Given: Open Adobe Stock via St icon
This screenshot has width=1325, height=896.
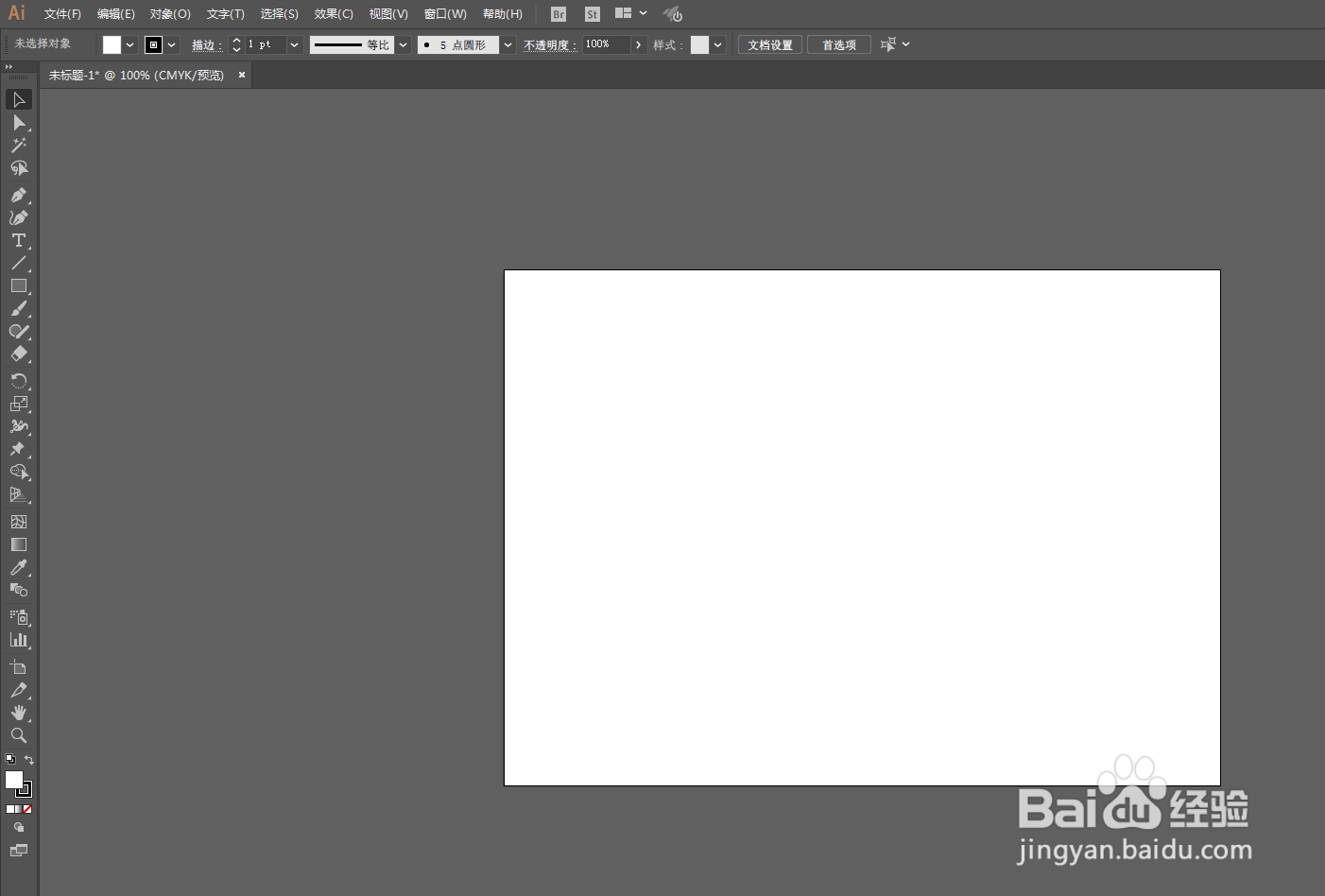Looking at the screenshot, I should [x=593, y=14].
